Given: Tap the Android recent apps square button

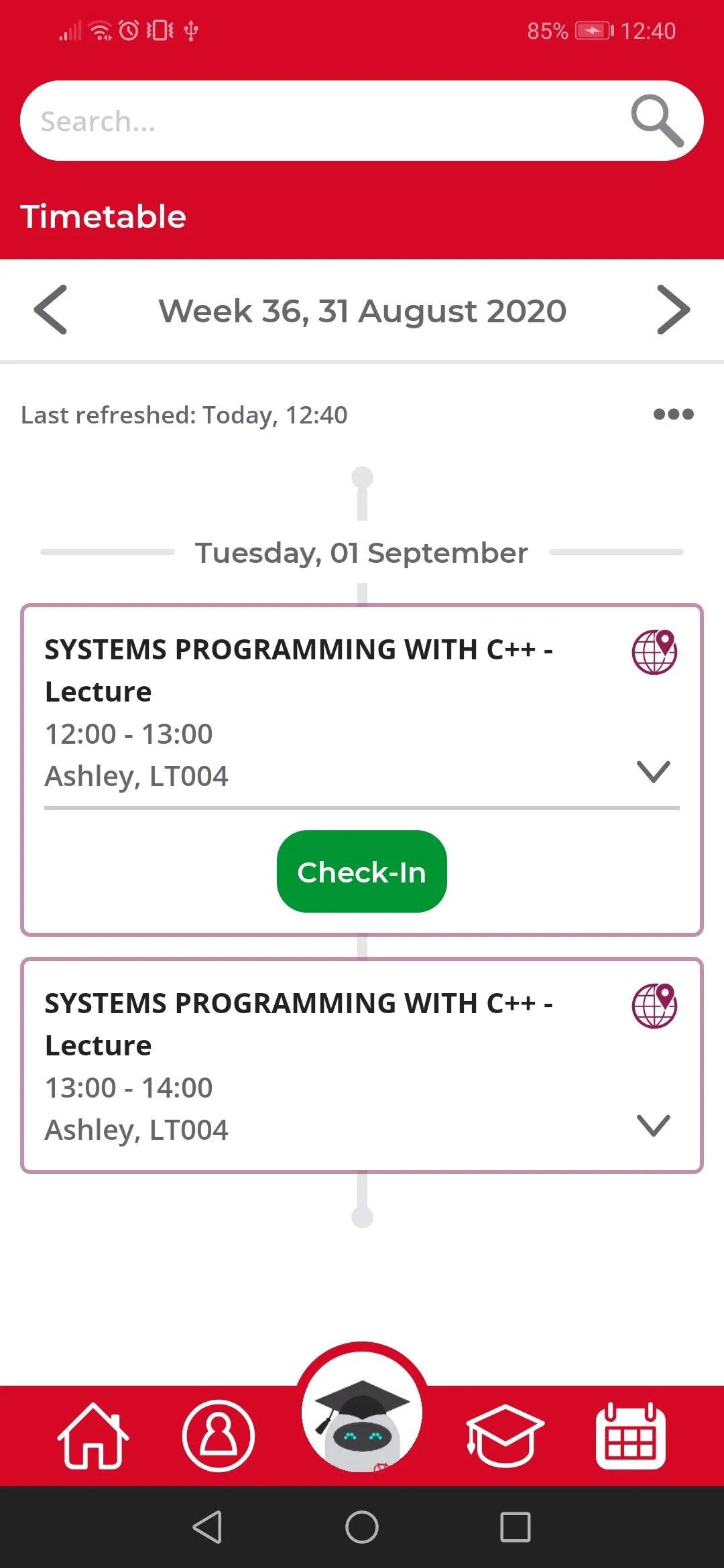Looking at the screenshot, I should (516, 1527).
